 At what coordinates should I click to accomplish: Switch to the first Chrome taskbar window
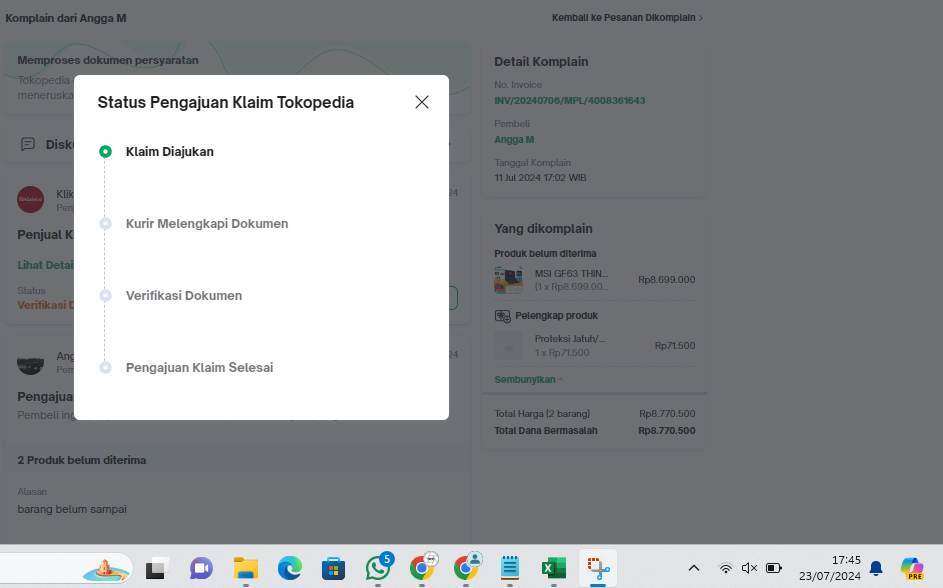pos(422,568)
